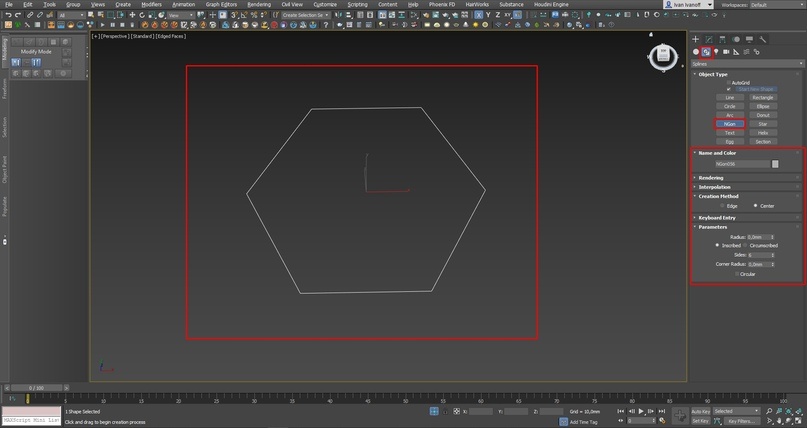The width and height of the screenshot is (807, 428).
Task: Click the Play Animation button
Action: (x=641, y=411)
